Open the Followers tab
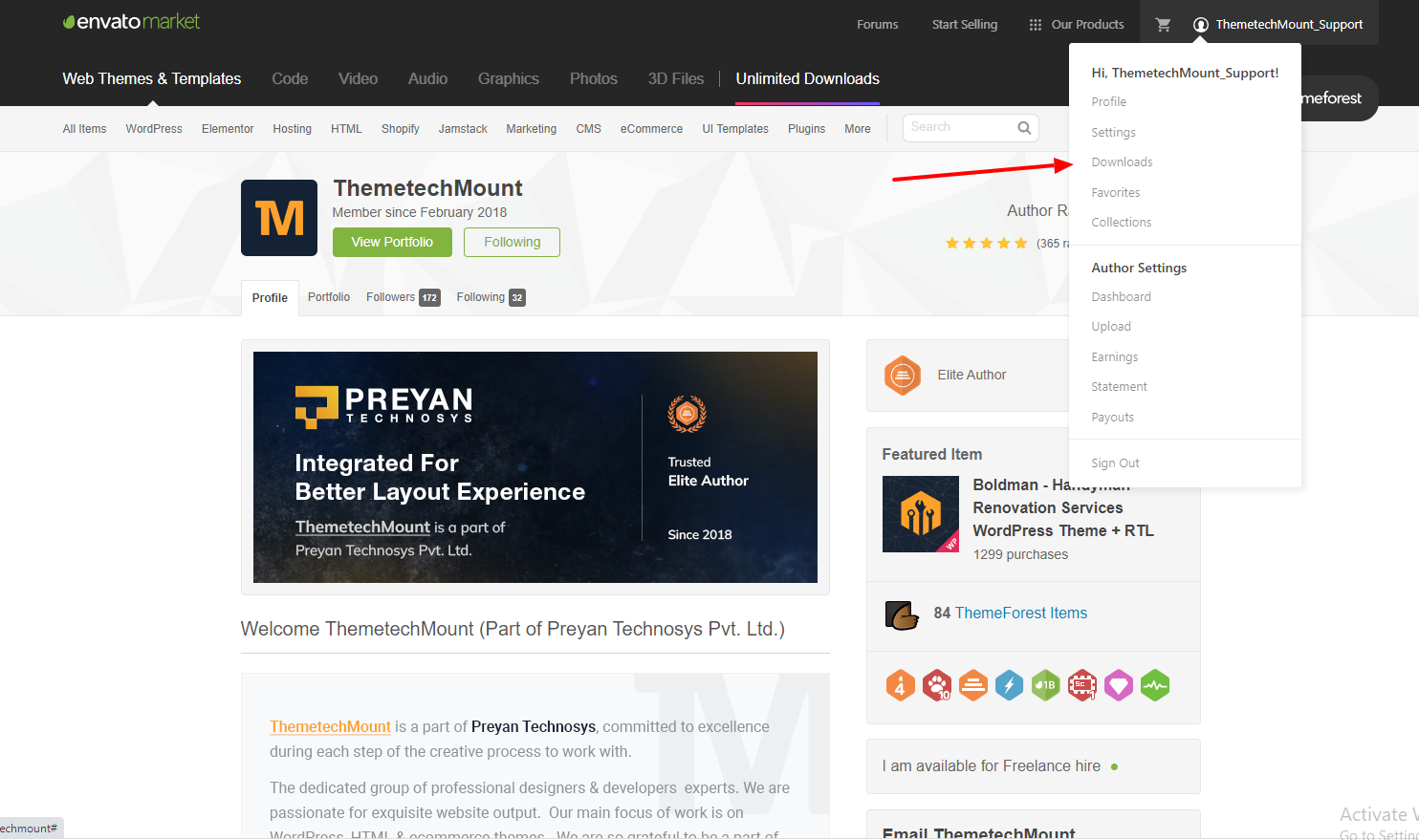The width and height of the screenshot is (1419, 840). point(404,297)
